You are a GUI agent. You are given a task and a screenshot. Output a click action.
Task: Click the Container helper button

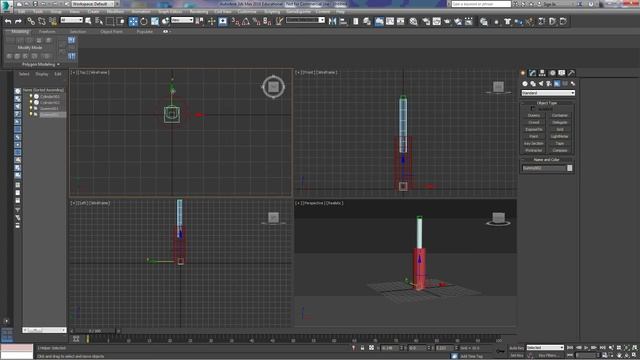tap(560, 116)
